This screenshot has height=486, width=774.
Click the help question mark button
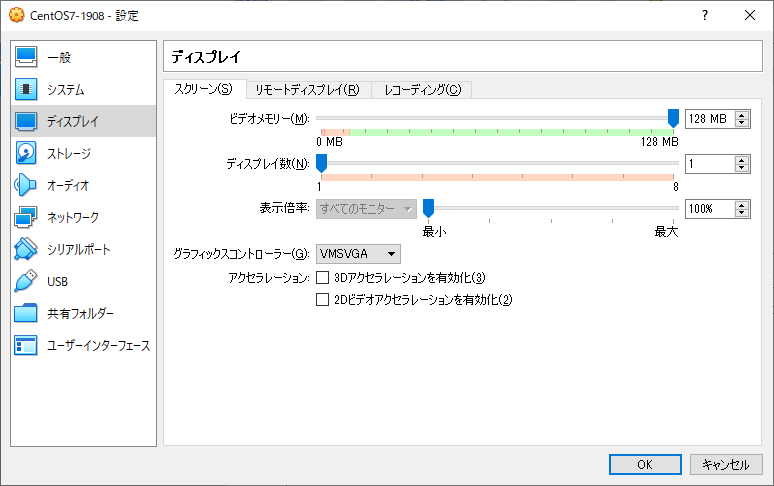click(705, 15)
